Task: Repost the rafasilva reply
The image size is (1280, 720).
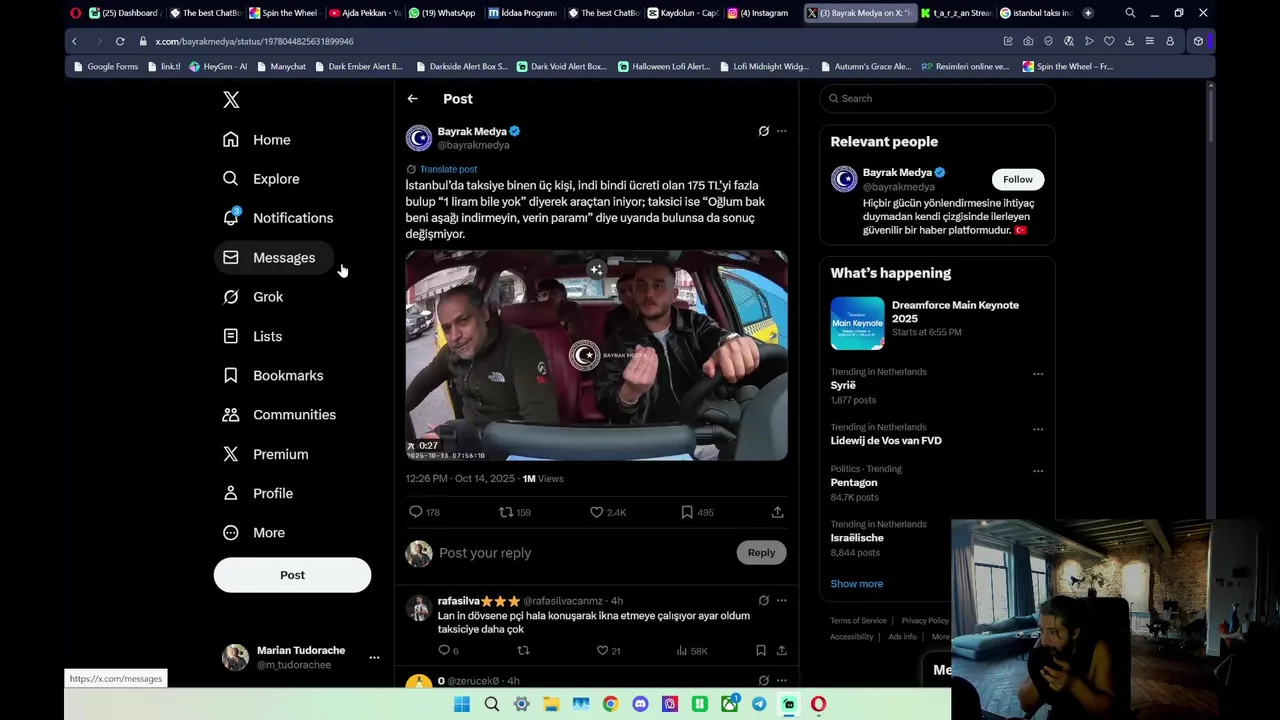Action: [523, 650]
